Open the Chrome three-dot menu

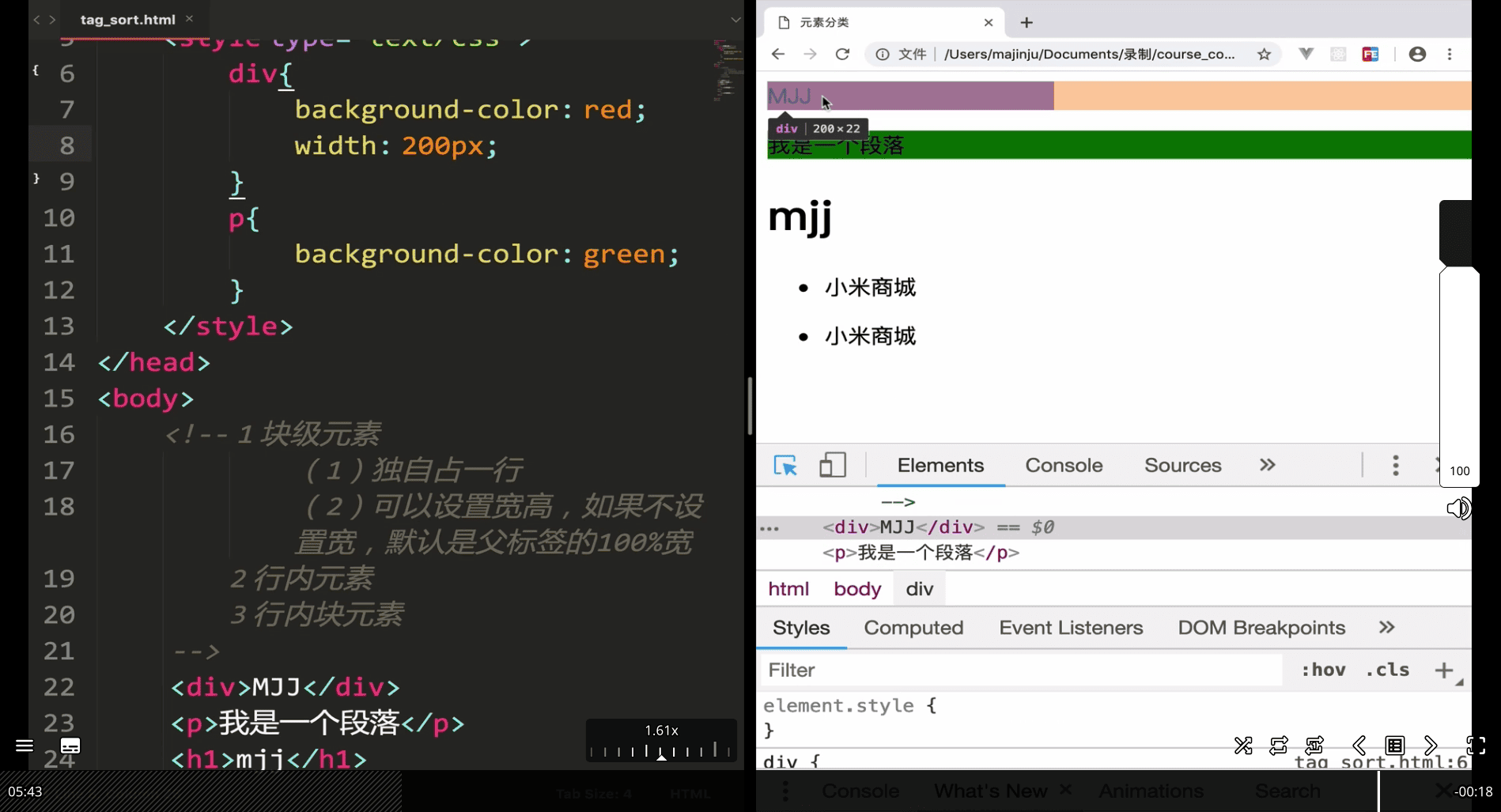(x=1450, y=54)
